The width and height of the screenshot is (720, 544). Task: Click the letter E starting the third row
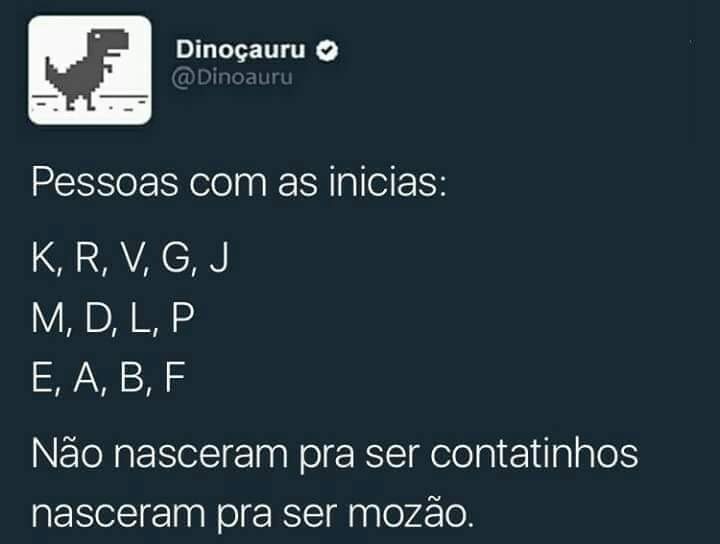(42, 377)
